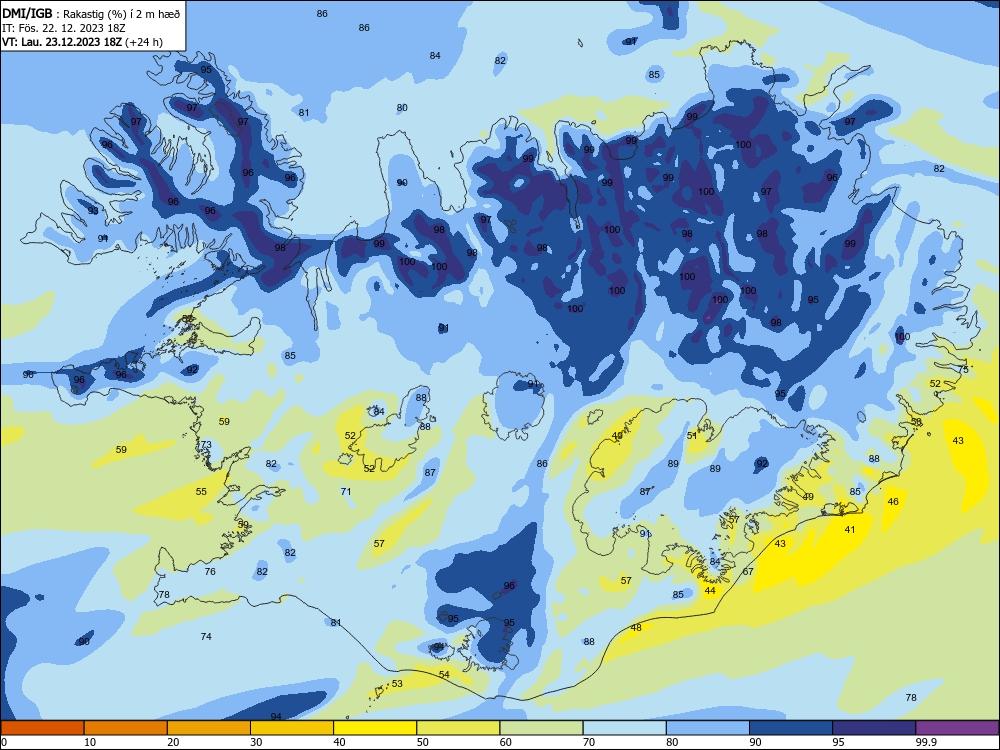Pick the 60–70 light green legend swatch
1000x750 pixels.
tap(541, 728)
